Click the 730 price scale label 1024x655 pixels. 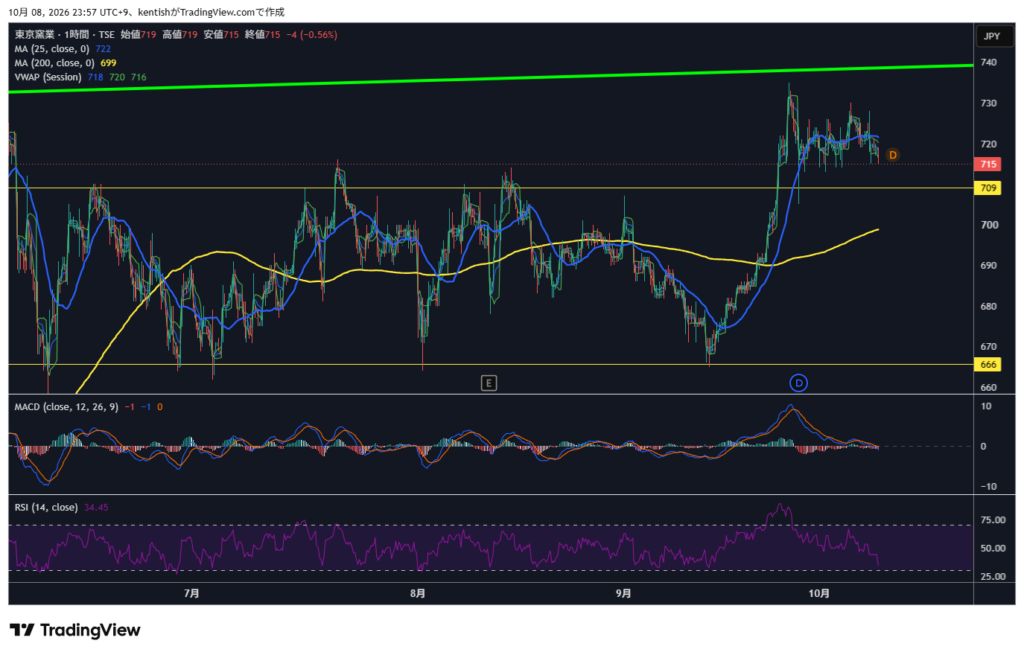coord(989,103)
